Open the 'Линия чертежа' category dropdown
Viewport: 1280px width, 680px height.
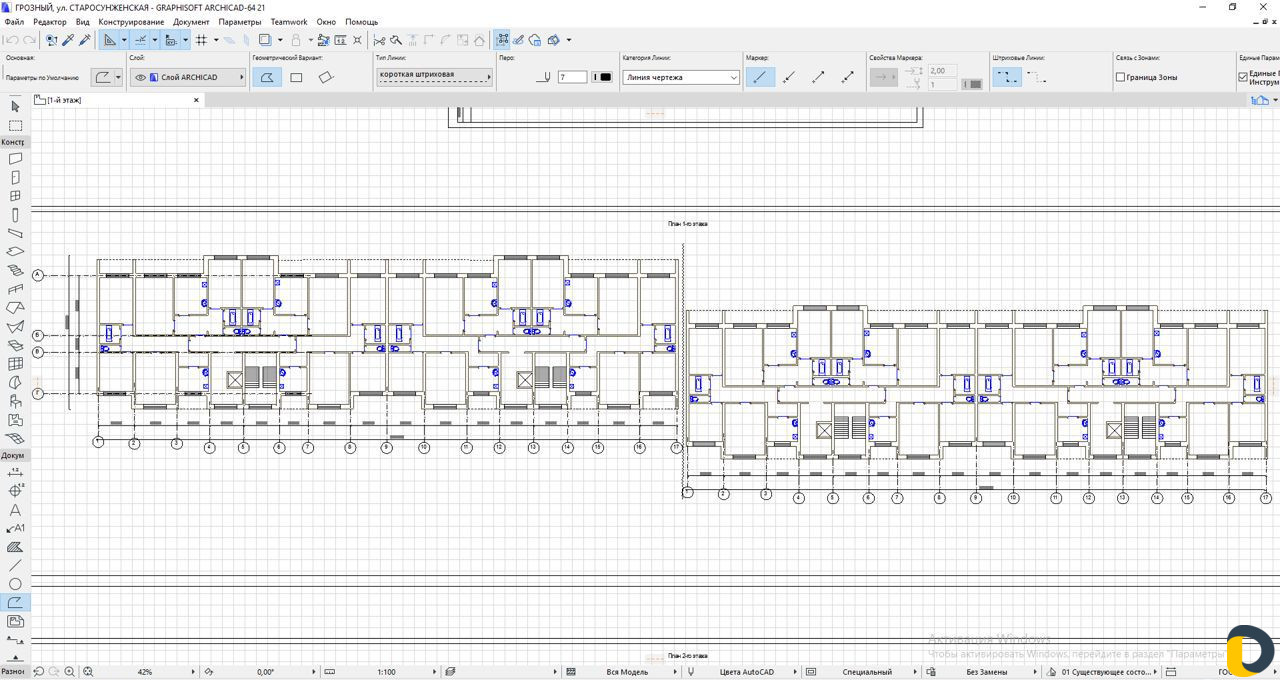[x=681, y=77]
